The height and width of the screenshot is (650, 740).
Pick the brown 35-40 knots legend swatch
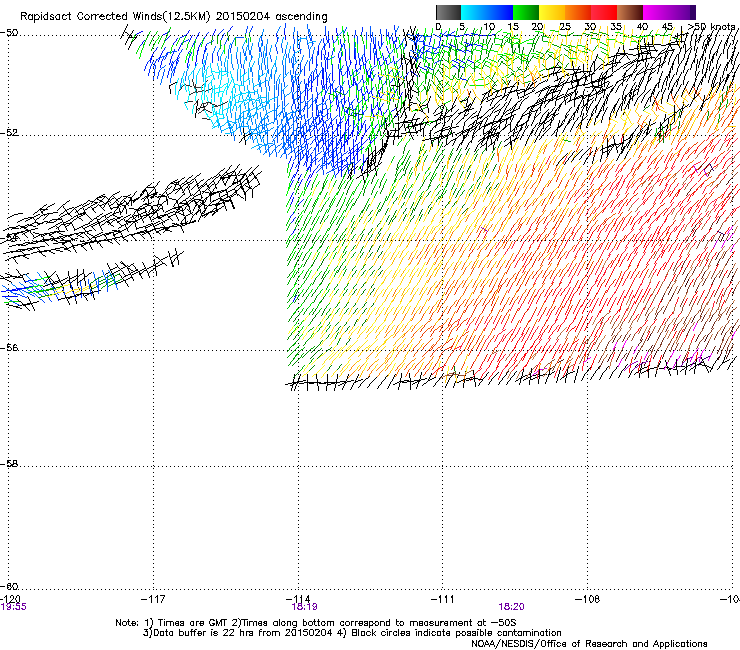pos(630,12)
